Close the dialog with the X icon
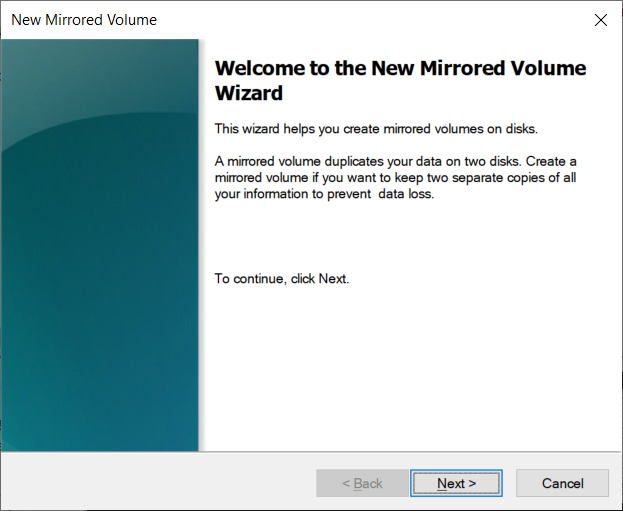Screen dimensions: 623x511 (x=601, y=20)
